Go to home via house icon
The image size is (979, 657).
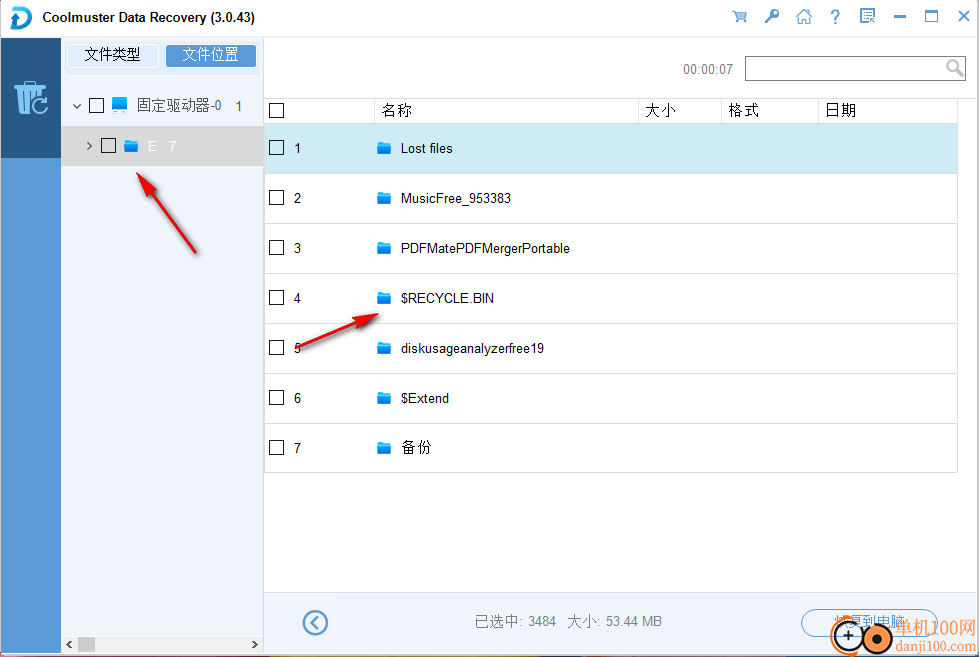tap(804, 17)
